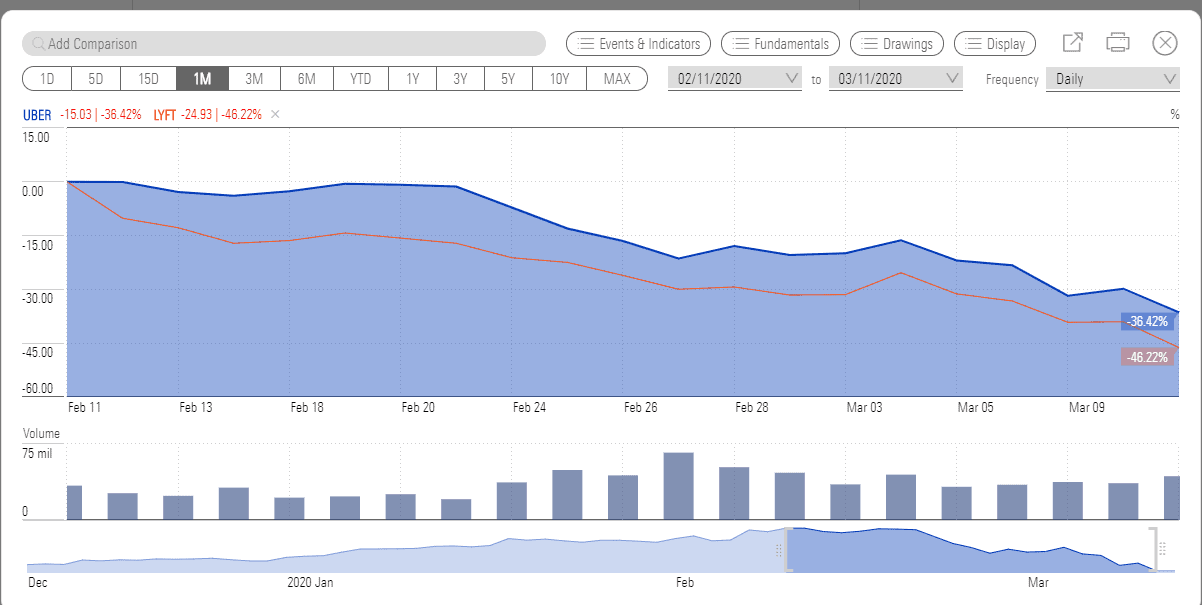Select the 3M time range
The image size is (1202, 605).
click(254, 79)
